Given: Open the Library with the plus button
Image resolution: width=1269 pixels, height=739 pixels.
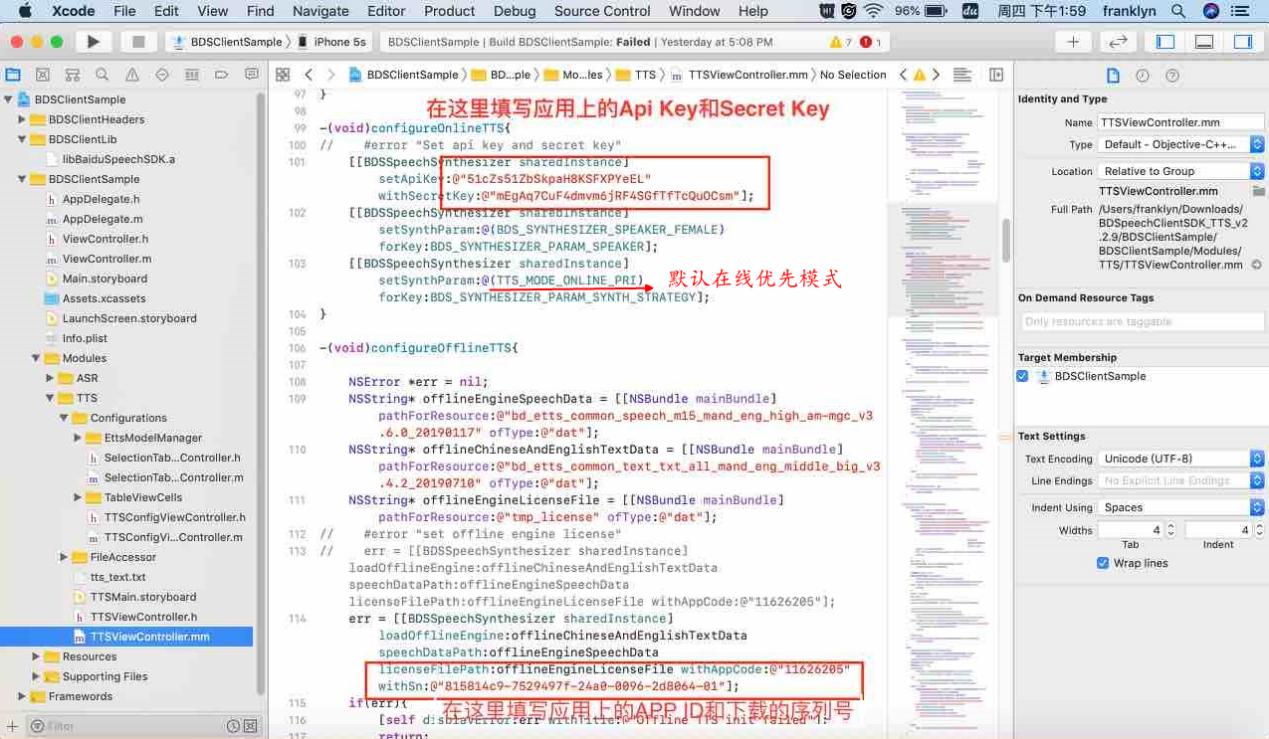Looking at the screenshot, I should pos(1073,42).
